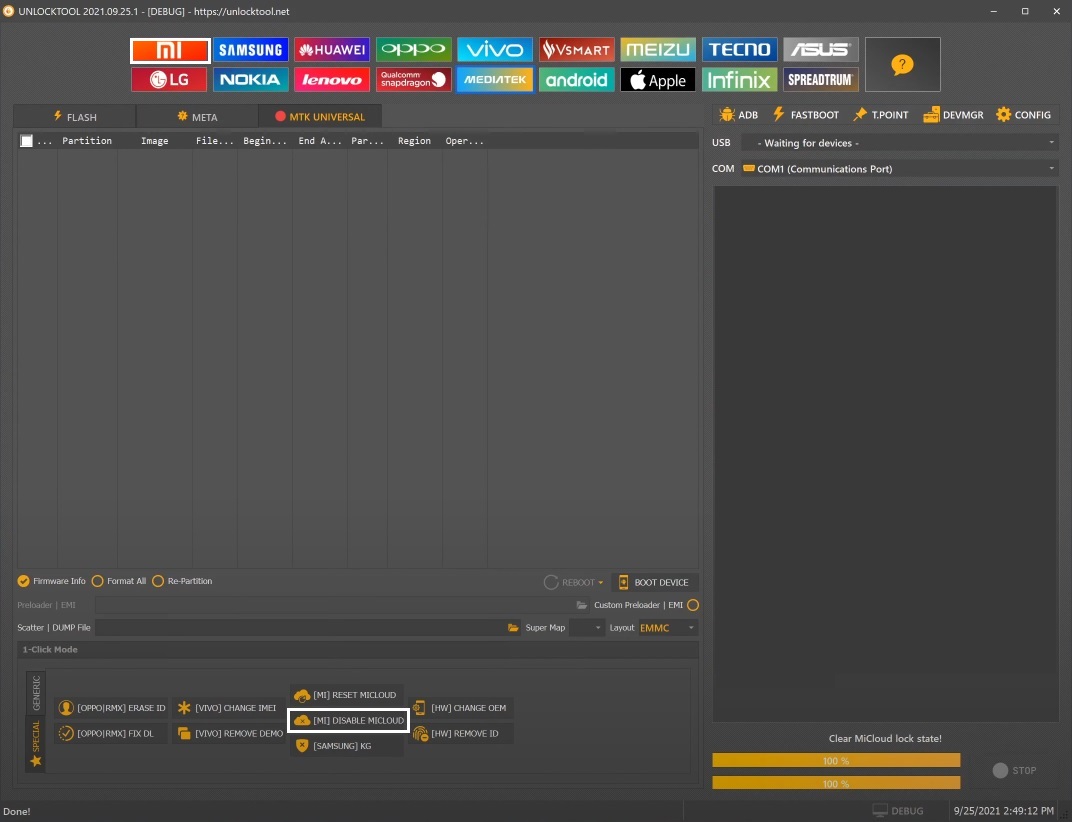This screenshot has height=822, width=1072.
Task: Open the Lenovo brand section
Action: (x=332, y=79)
